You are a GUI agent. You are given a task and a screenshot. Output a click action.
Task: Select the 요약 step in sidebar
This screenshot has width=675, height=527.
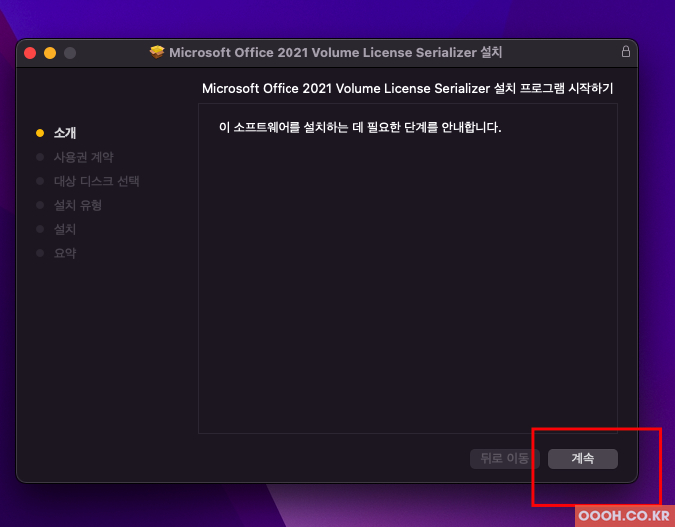pos(65,253)
